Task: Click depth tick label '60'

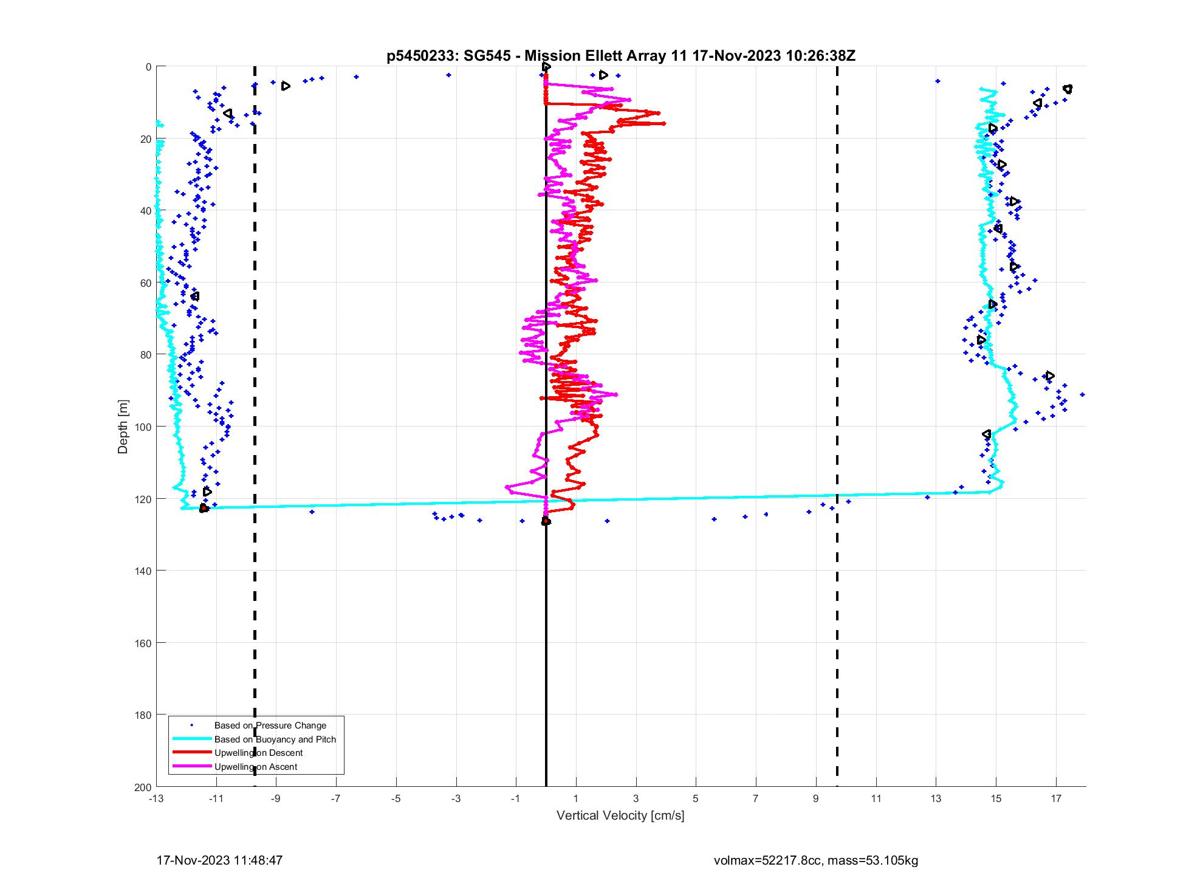Action: pos(145,283)
